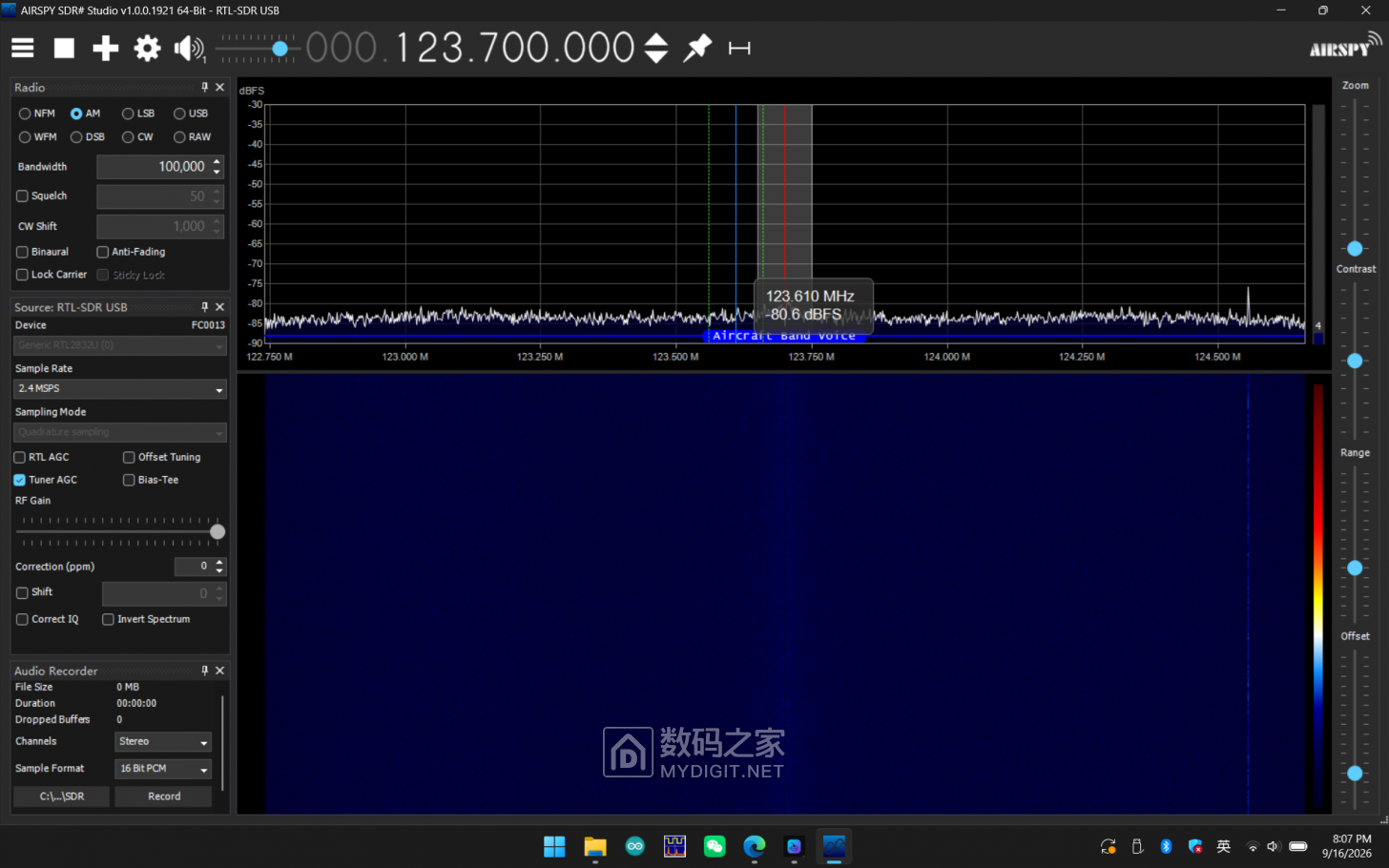
Task: Enable RTL AGC
Action: (19, 458)
